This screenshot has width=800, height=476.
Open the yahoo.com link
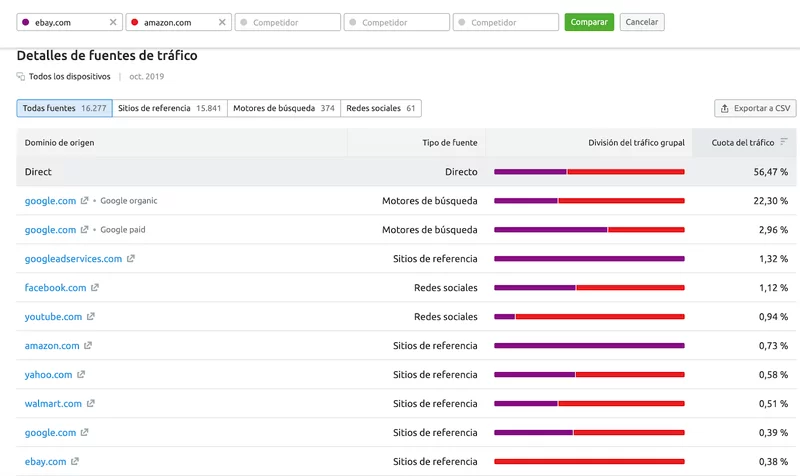pyautogui.click(x=48, y=374)
